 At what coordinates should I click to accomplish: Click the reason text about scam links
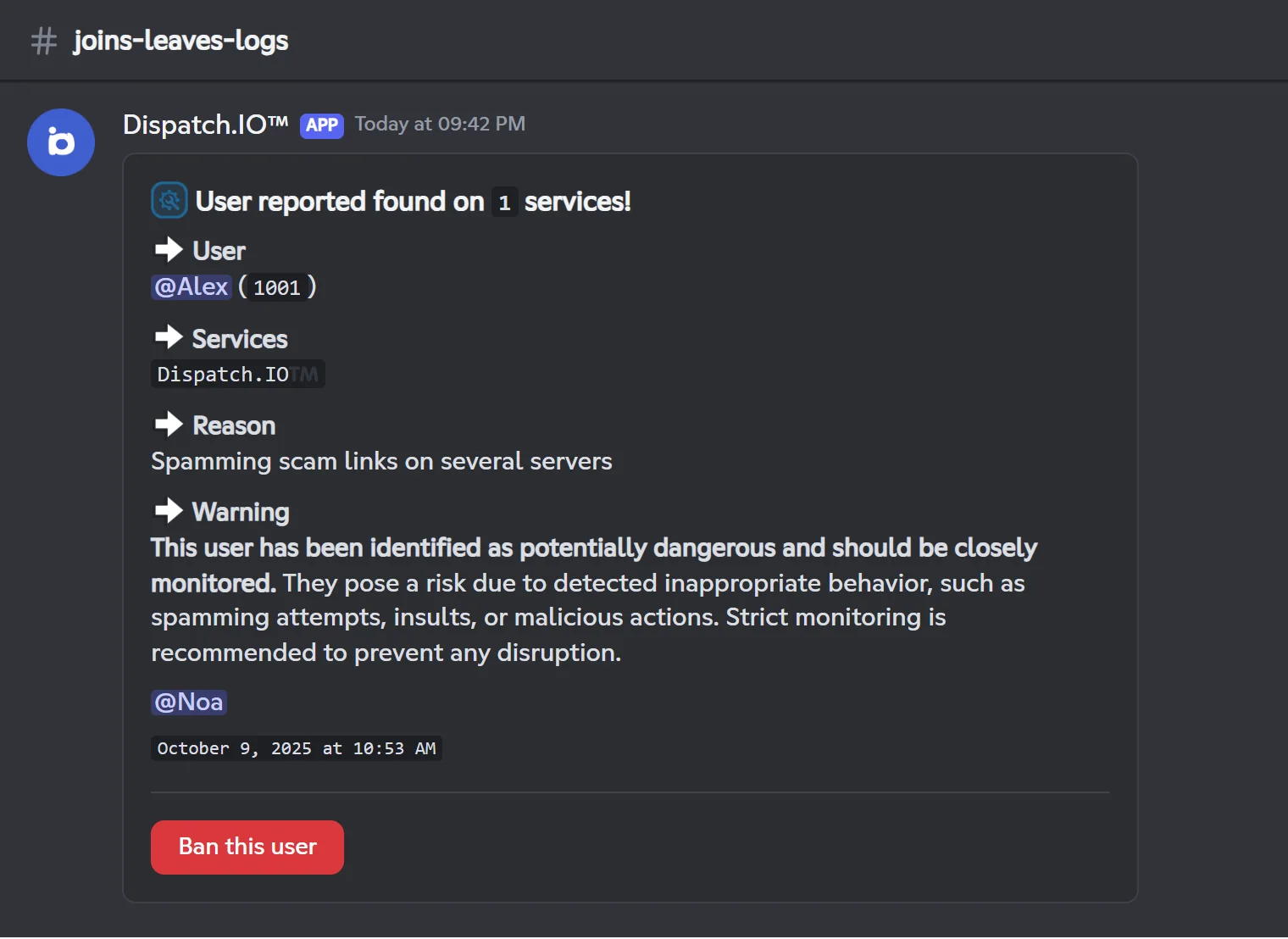[381, 461]
